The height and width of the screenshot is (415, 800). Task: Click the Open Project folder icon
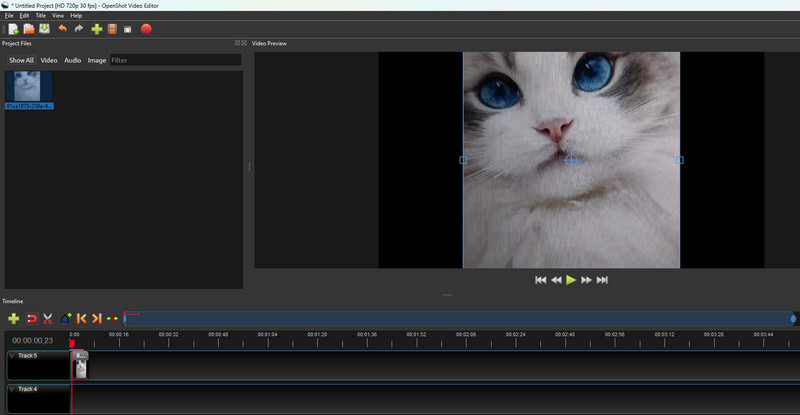(29, 29)
